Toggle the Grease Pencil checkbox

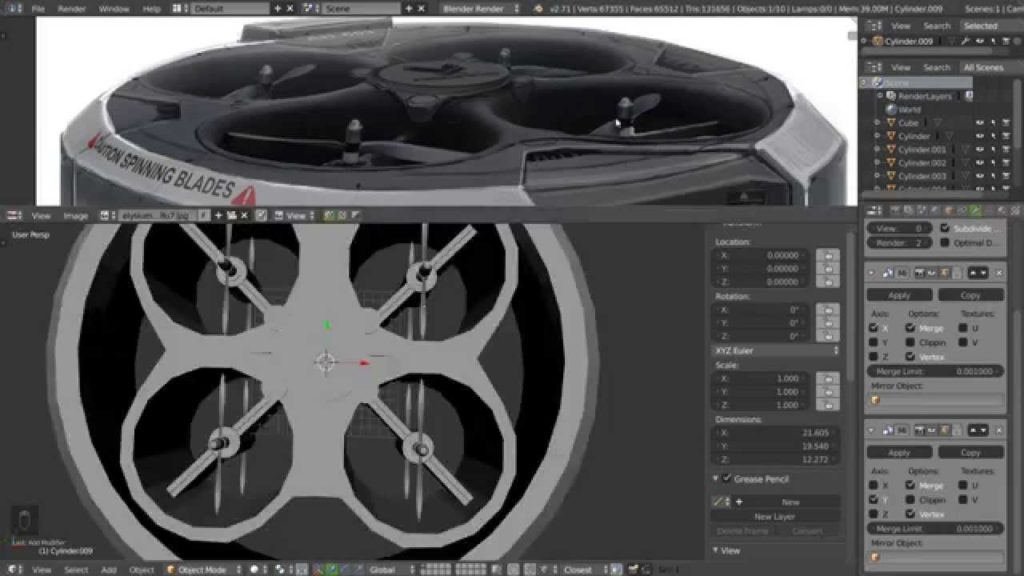click(726, 479)
